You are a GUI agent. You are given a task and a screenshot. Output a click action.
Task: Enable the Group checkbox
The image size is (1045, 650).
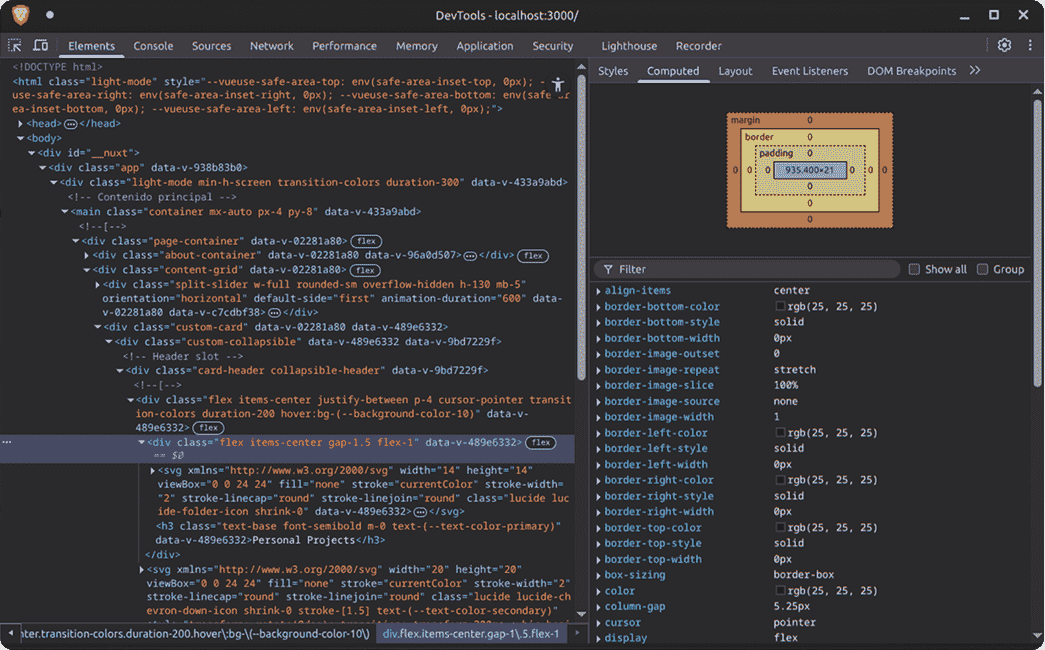[982, 269]
